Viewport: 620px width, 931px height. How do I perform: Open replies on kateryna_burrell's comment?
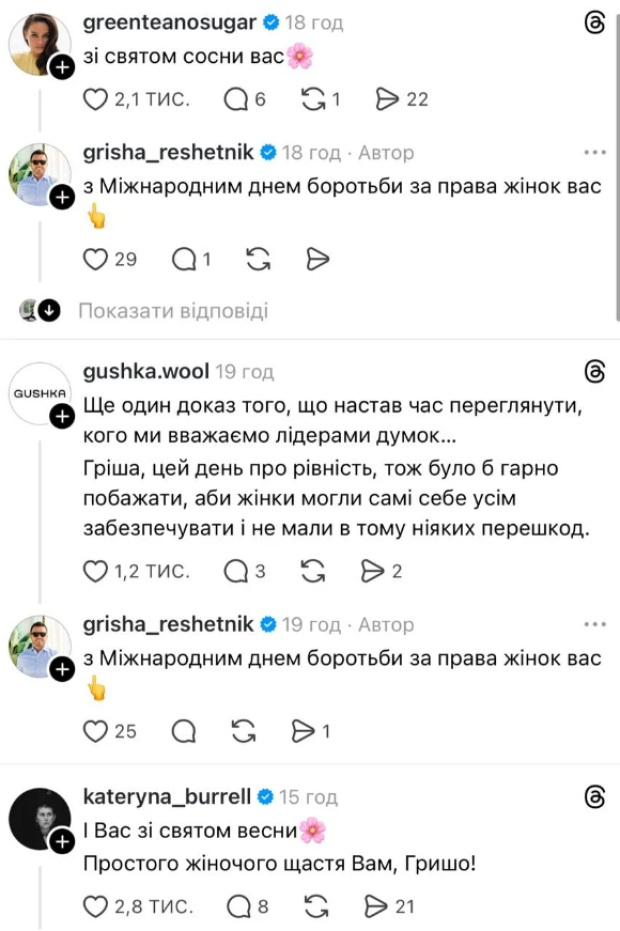click(238, 906)
